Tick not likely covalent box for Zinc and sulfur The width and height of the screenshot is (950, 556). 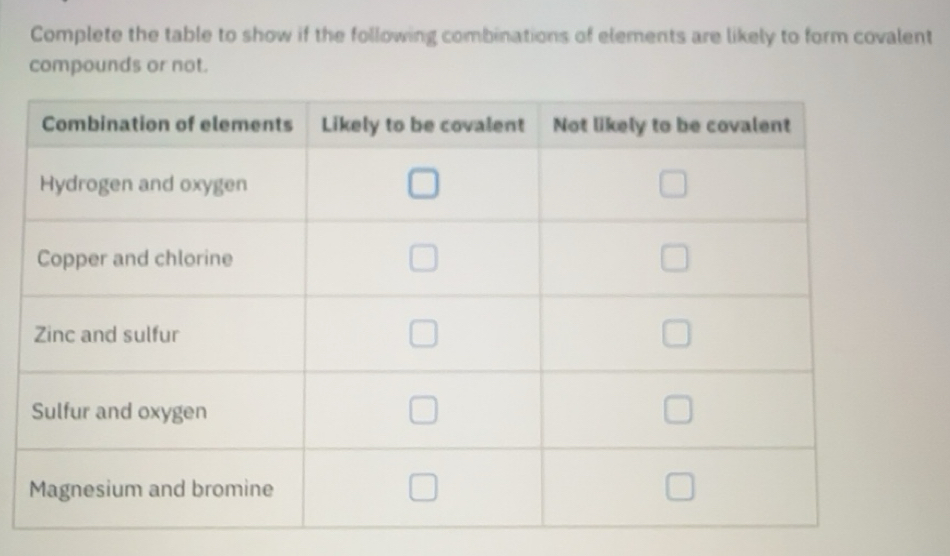676,334
